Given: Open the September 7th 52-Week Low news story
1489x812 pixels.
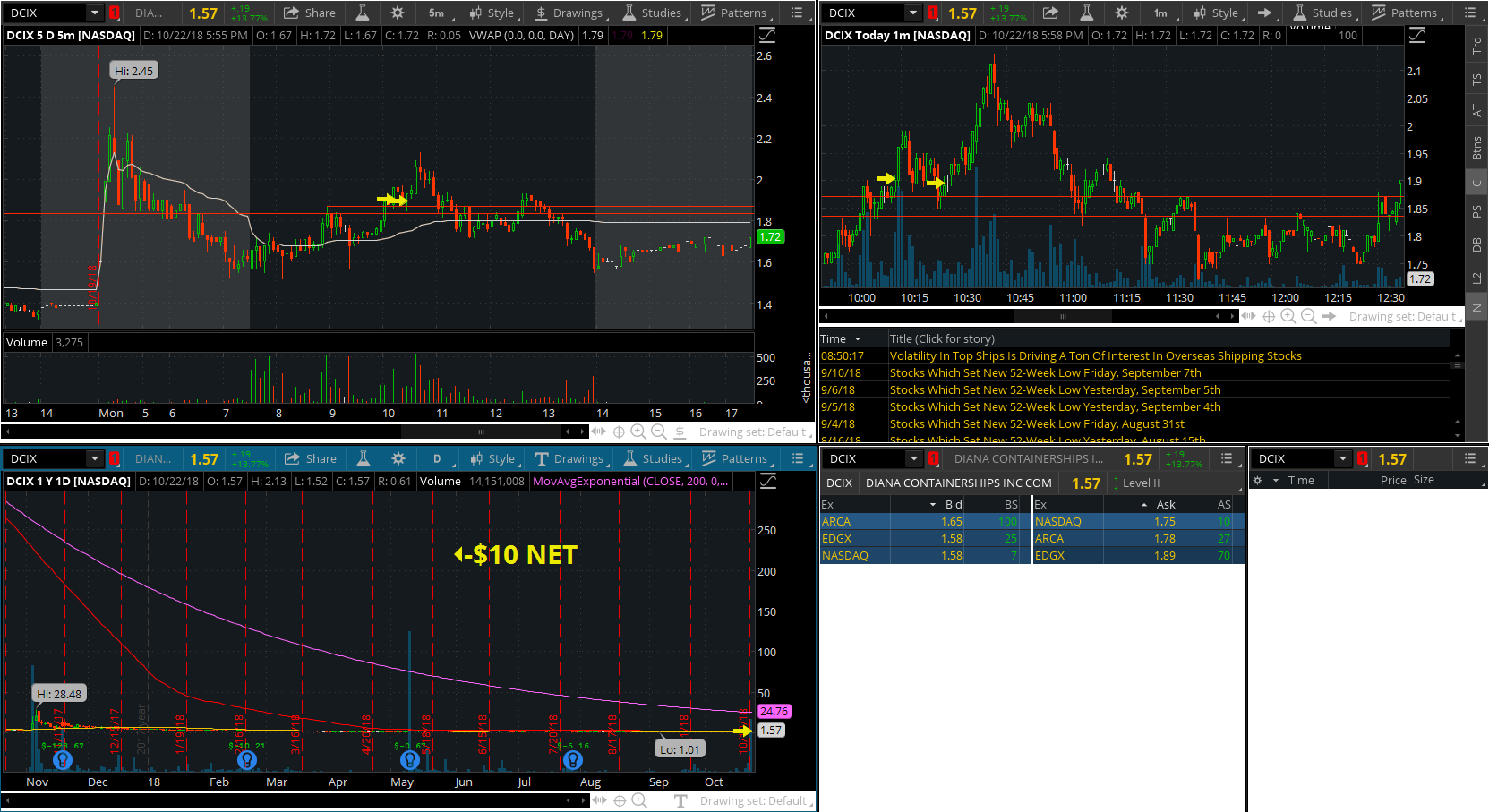Looking at the screenshot, I should pos(1045,372).
